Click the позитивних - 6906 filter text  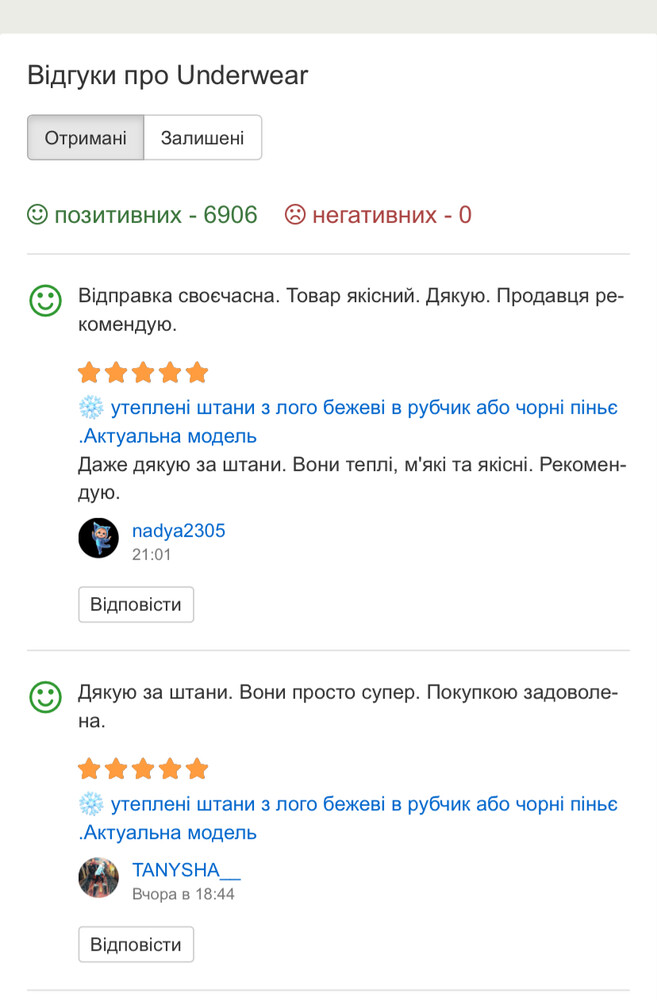[155, 215]
